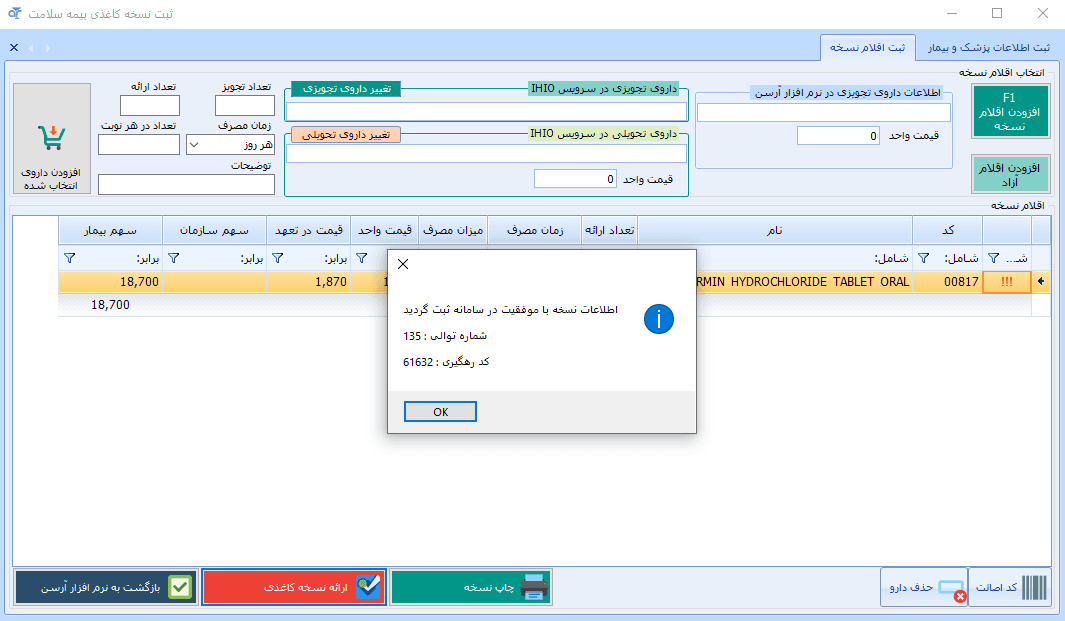The width and height of the screenshot is (1065, 621).
Task: Sort by the میزان مصرف column header
Action: point(453,230)
